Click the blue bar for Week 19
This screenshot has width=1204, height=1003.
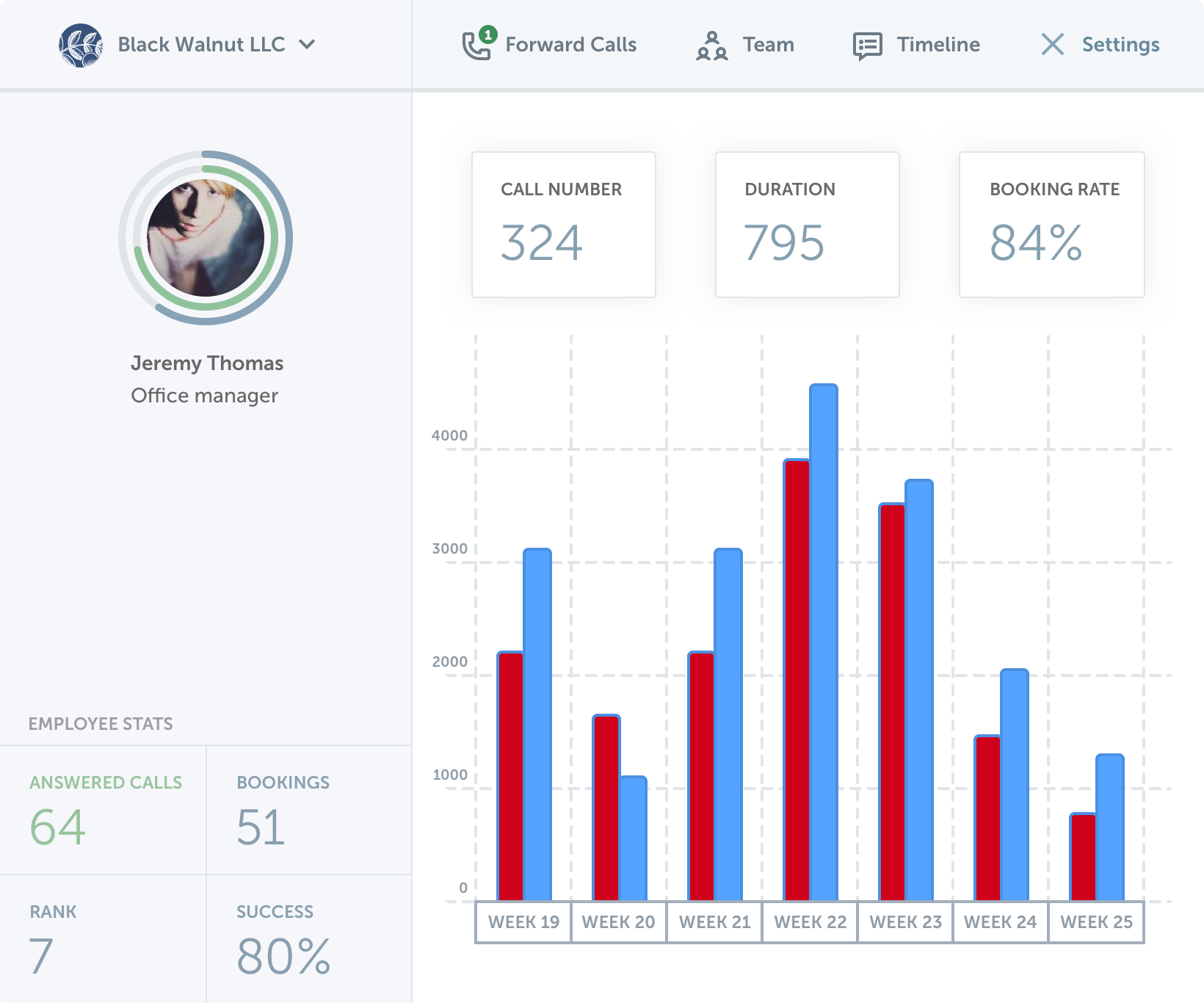[537, 725]
